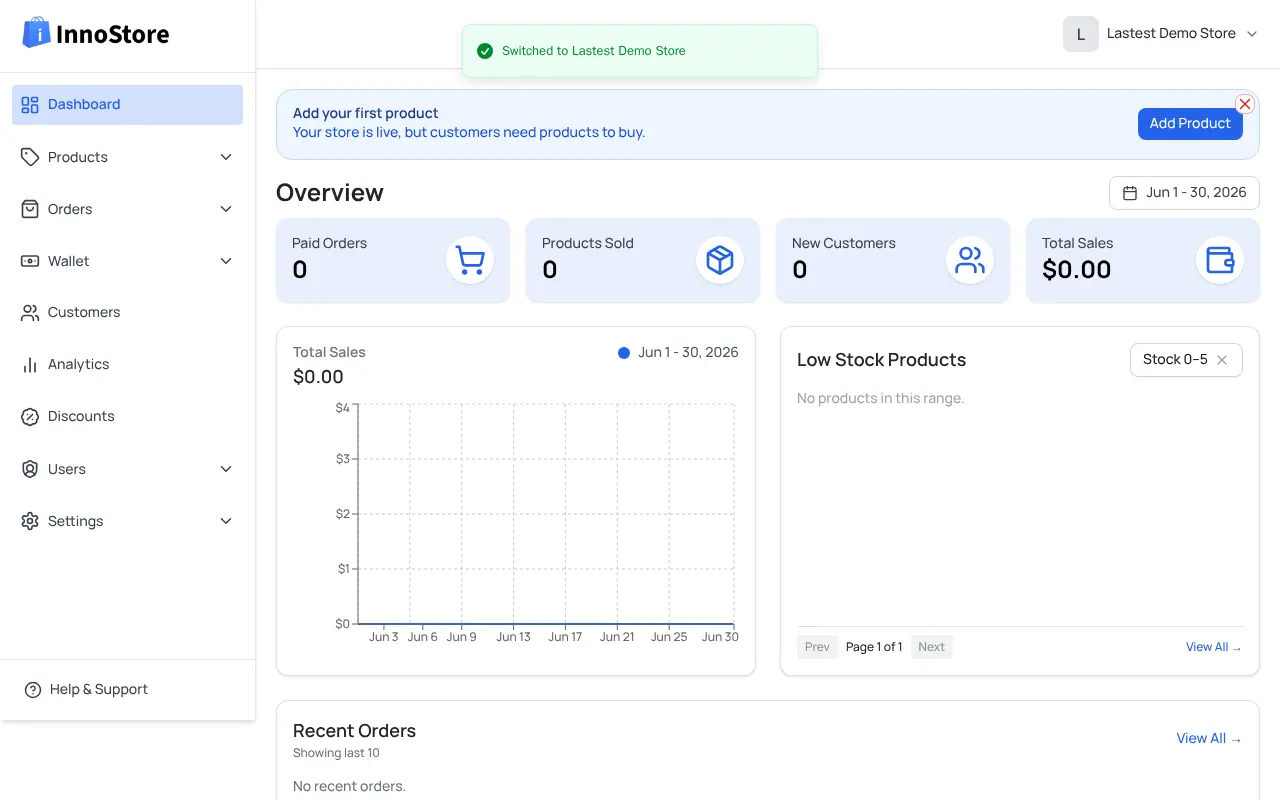
Task: Open Analytics page from sidebar
Action: pos(127,365)
